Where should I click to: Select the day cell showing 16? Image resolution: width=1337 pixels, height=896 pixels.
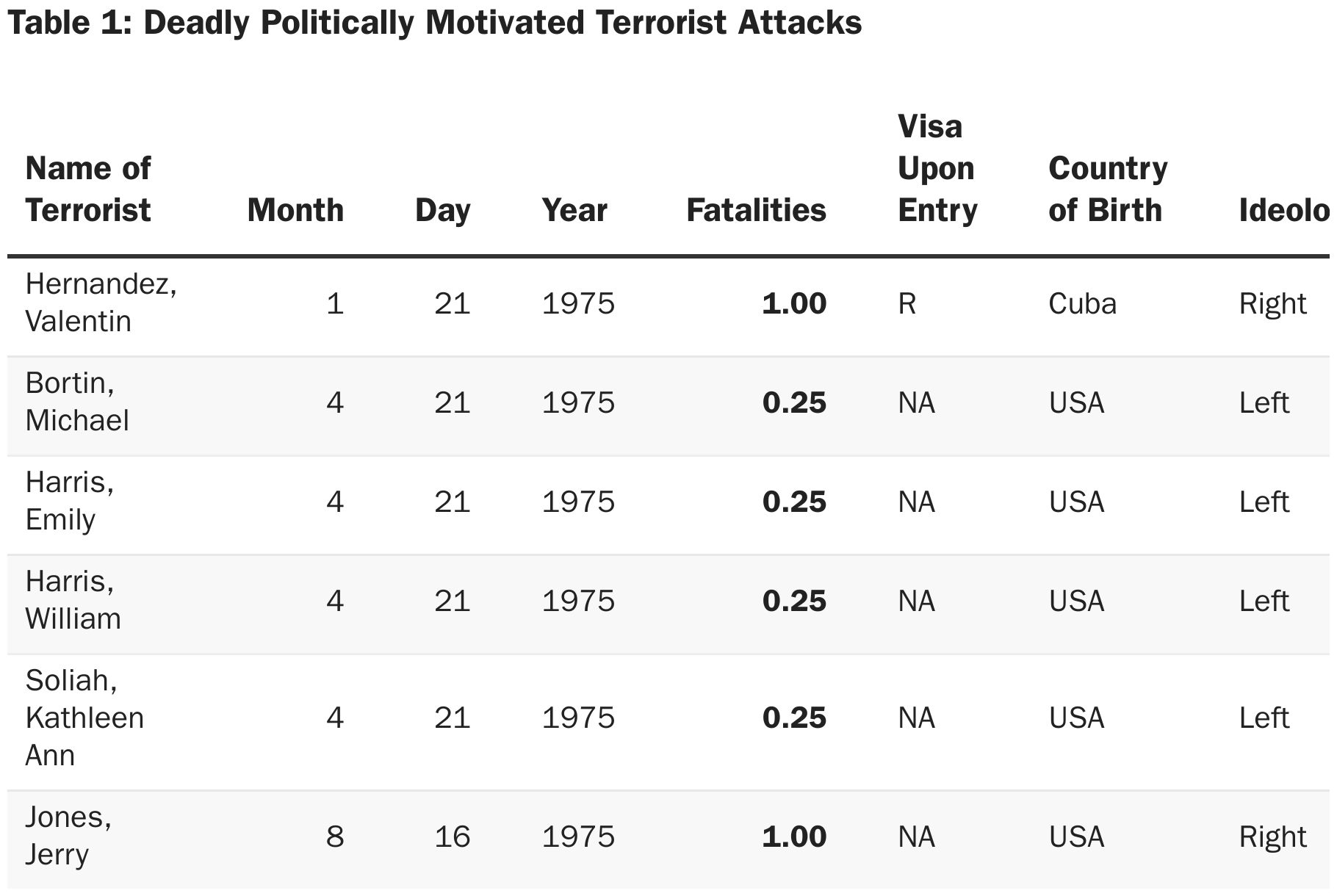[x=452, y=837]
